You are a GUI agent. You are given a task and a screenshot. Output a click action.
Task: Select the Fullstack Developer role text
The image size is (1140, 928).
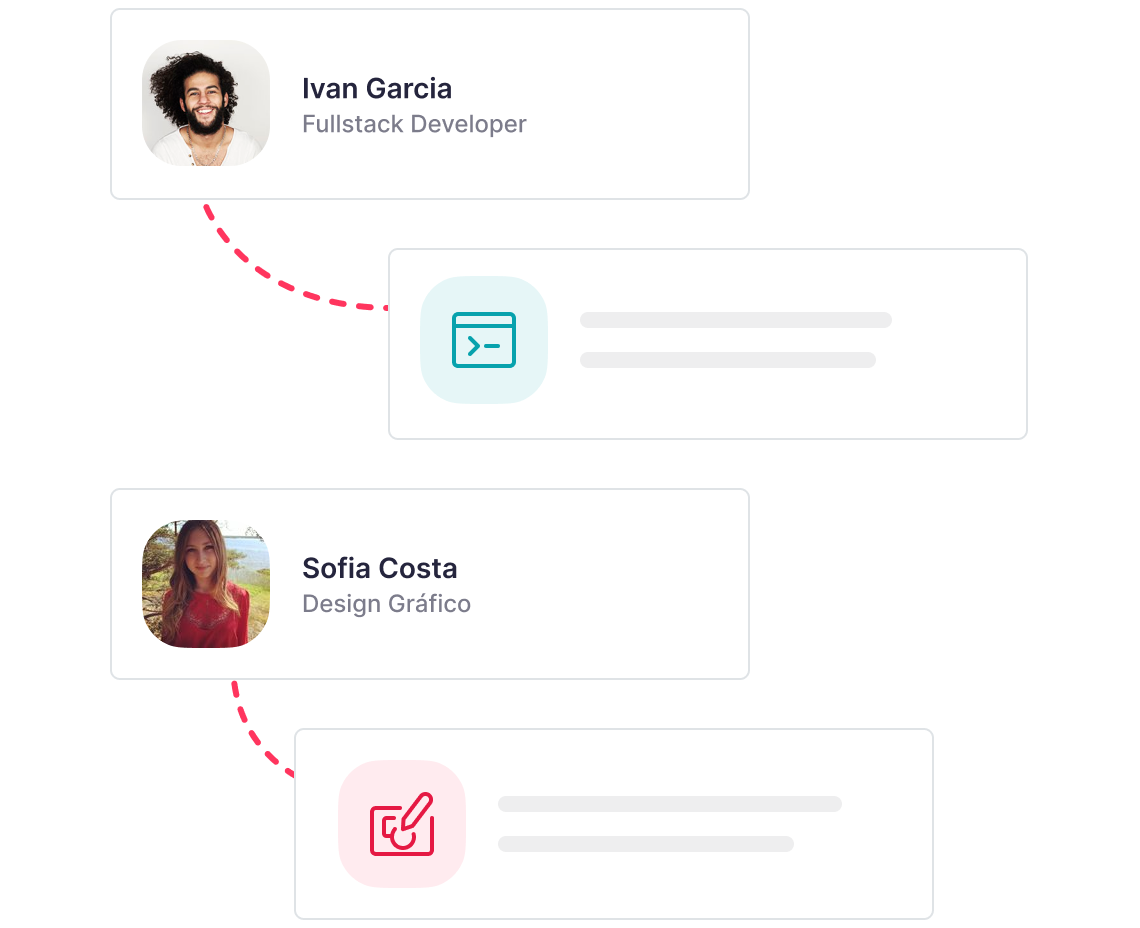coord(414,124)
